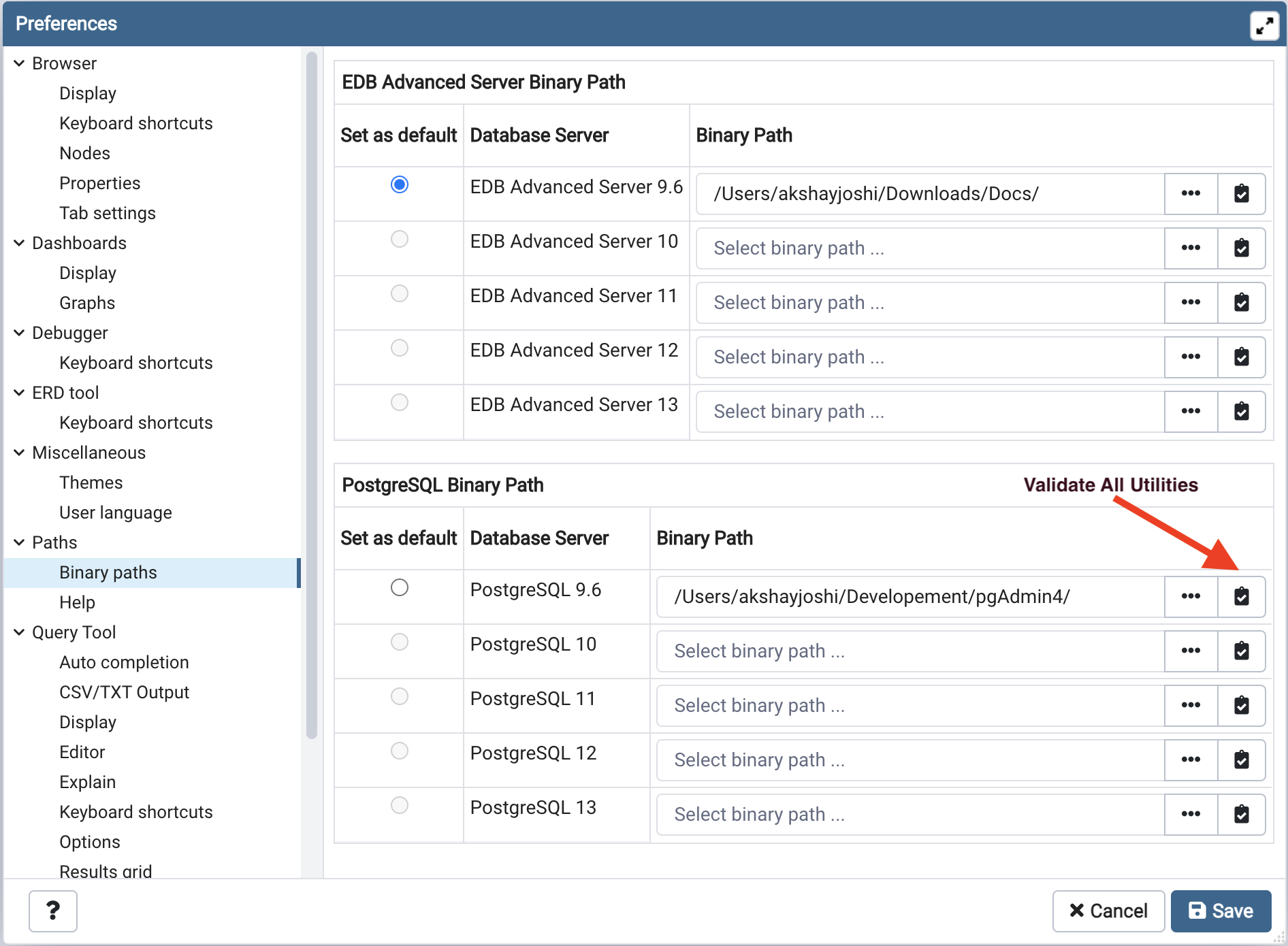Validate the EDB Advanced Server 13 path
This screenshot has height=946, width=1288.
[1241, 412]
